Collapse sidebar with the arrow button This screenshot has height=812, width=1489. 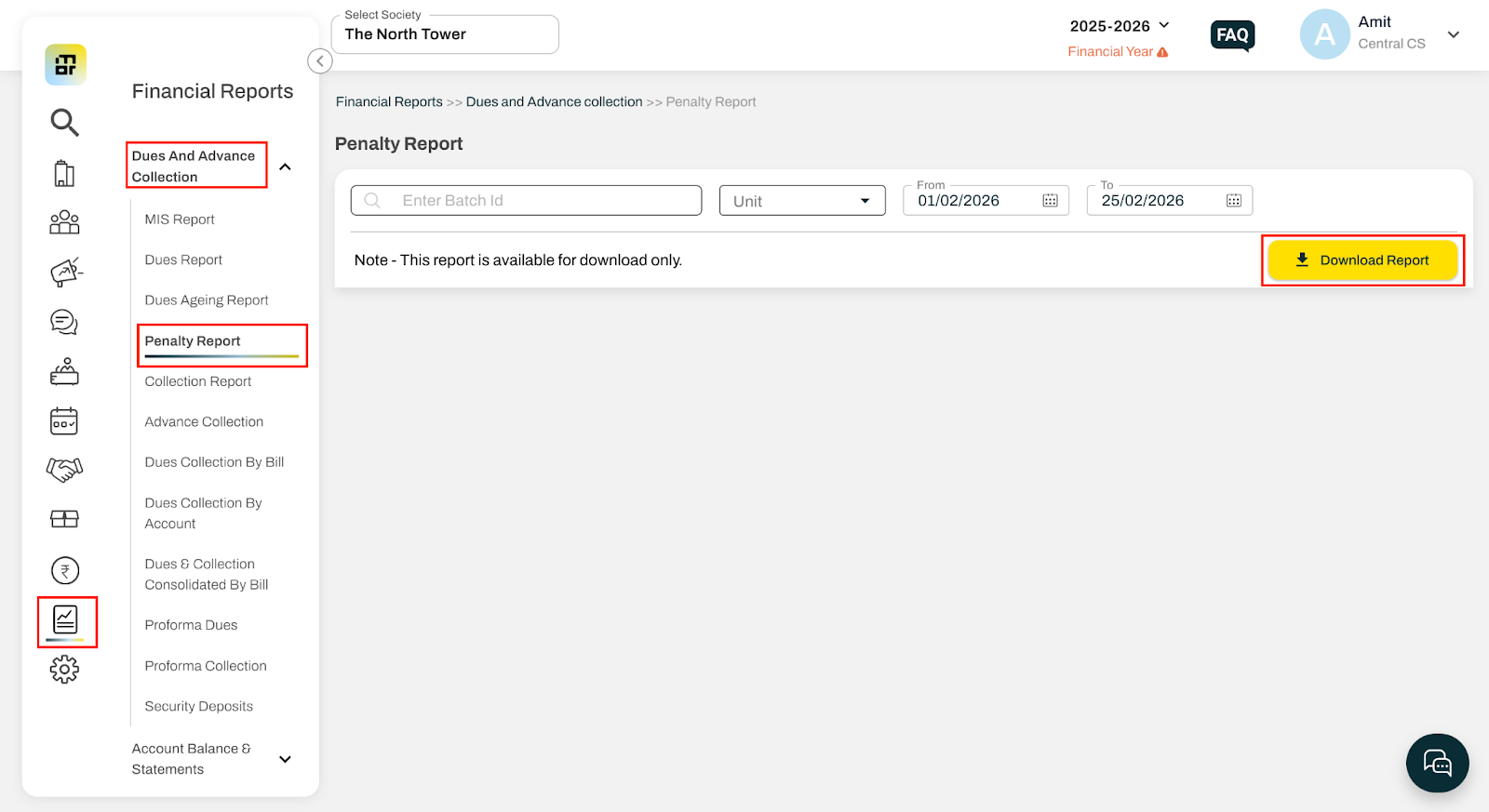pos(319,61)
